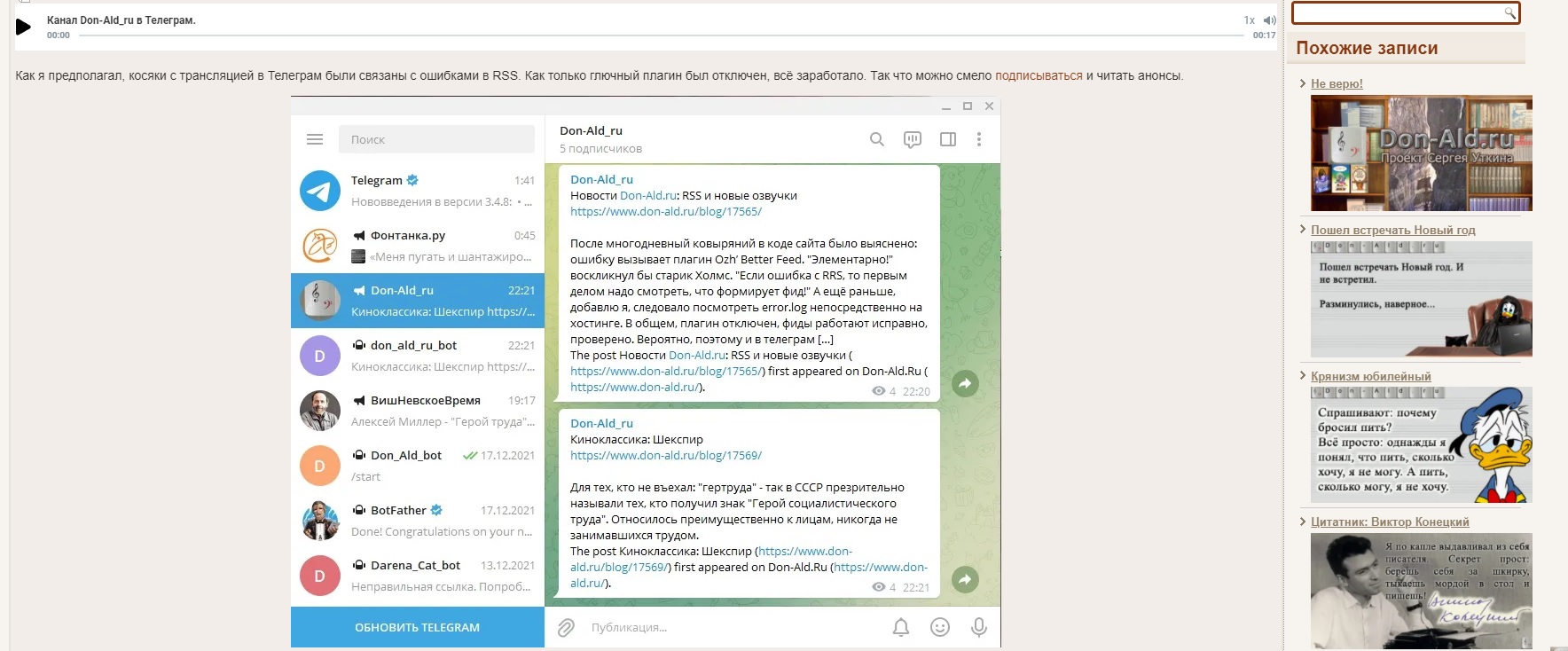Open the Darena_Cat_bot chat avatar
The image size is (1568, 651).
pos(320,576)
